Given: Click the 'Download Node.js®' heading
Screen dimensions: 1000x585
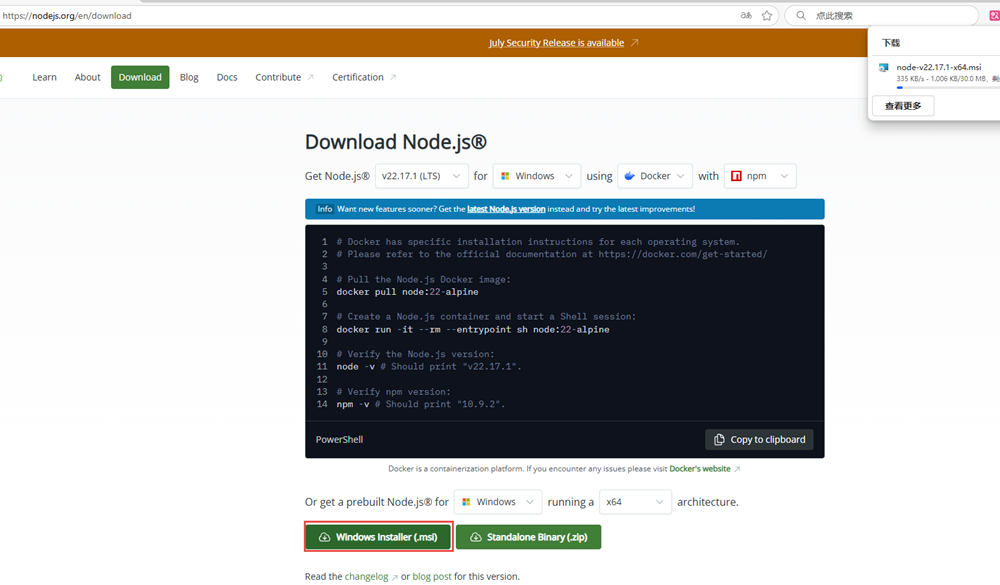Looking at the screenshot, I should 395,142.
